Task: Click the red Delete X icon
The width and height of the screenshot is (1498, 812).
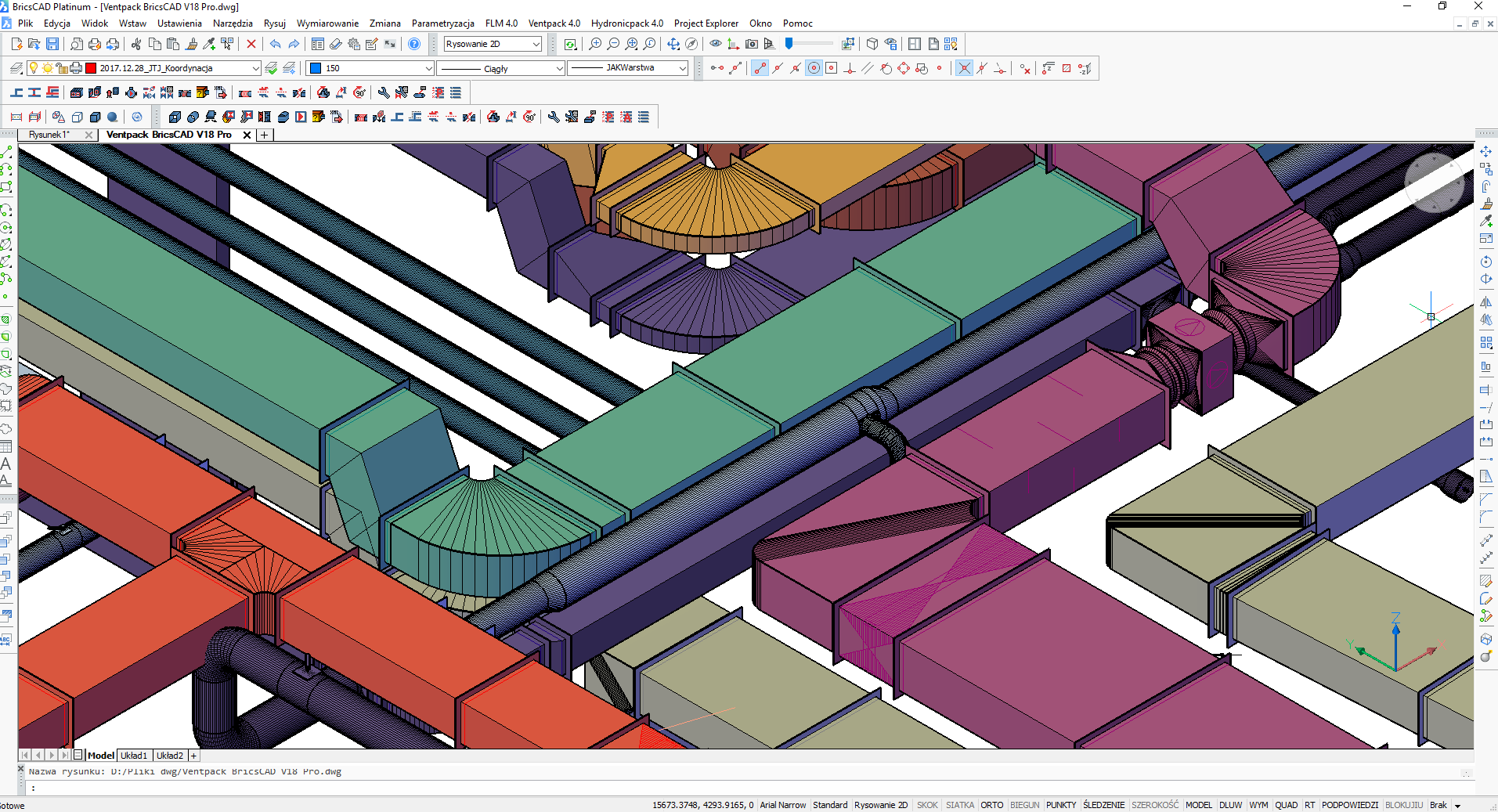Action: pyautogui.click(x=251, y=44)
